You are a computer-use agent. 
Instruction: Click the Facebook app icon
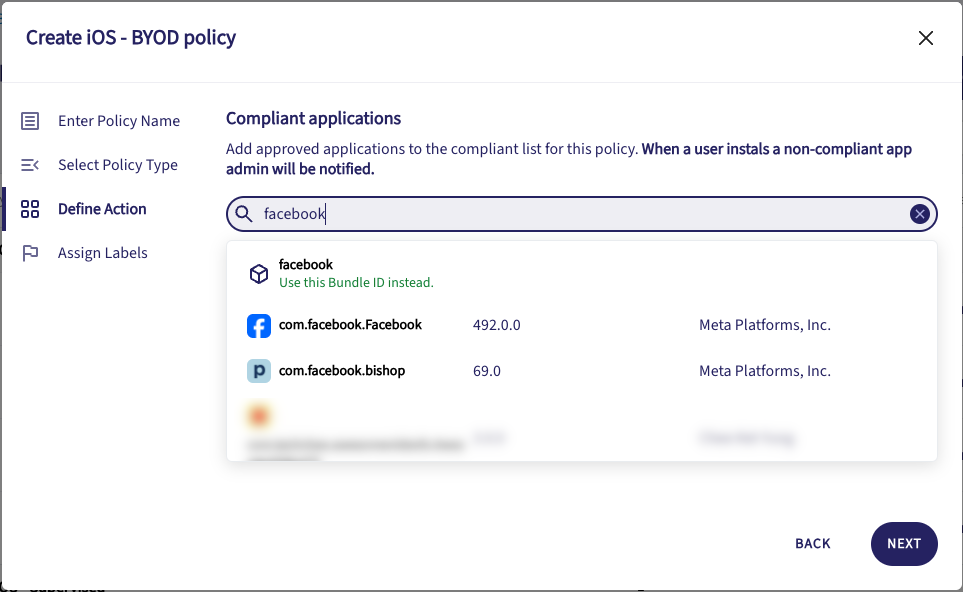pyautogui.click(x=259, y=326)
